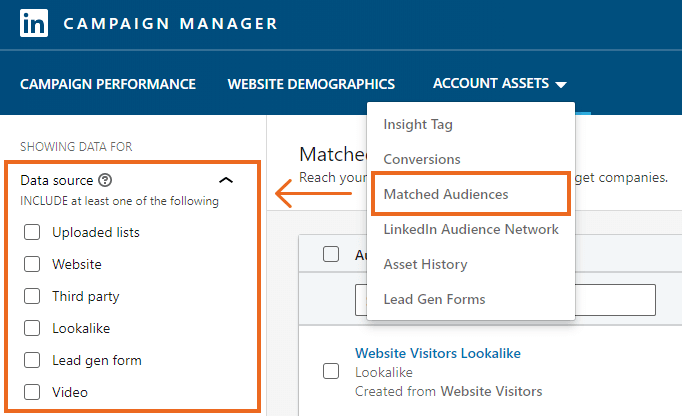Click the Campaign Manager title text
The height and width of the screenshot is (416, 682).
click(170, 23)
